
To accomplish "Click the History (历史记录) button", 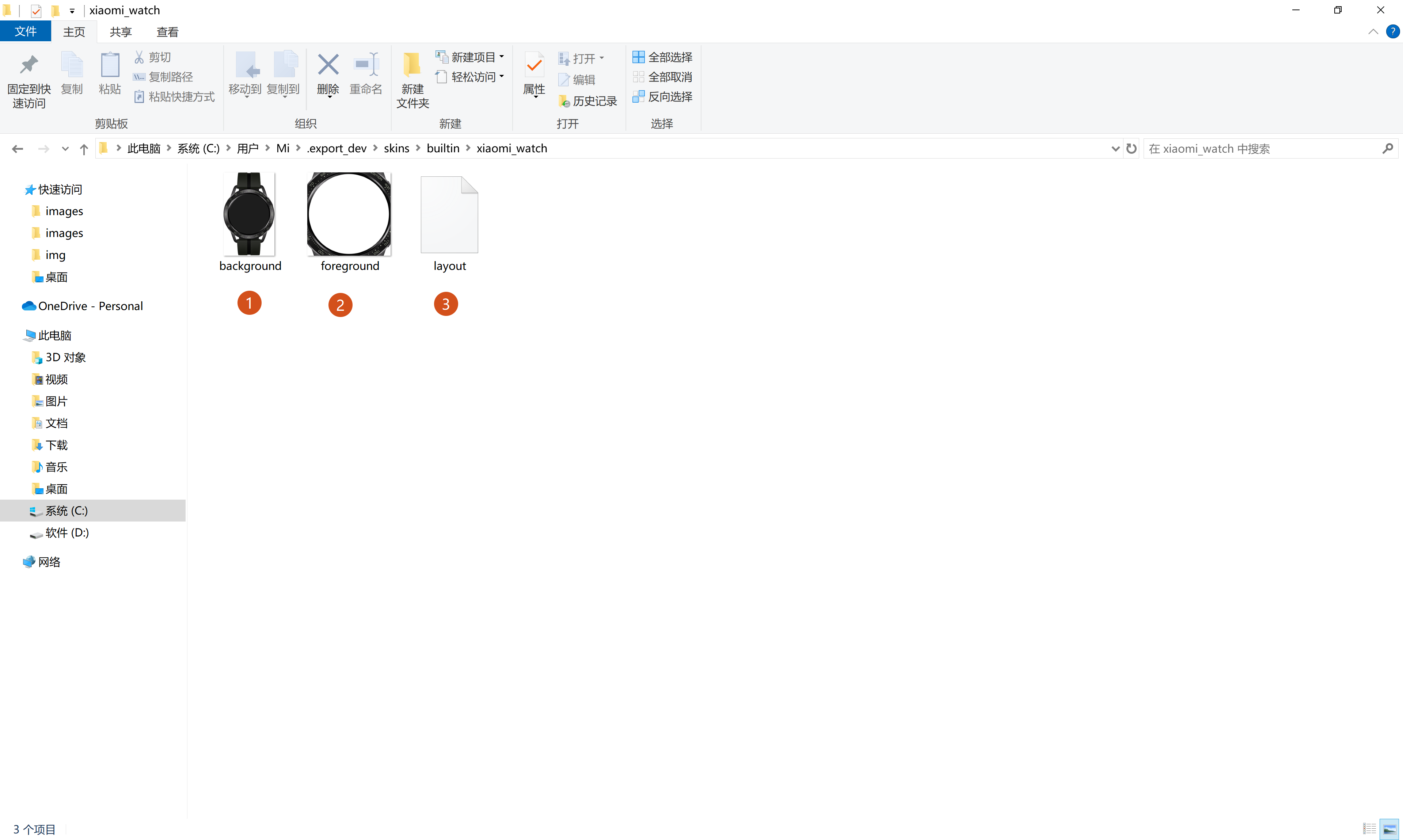I will pyautogui.click(x=588, y=101).
